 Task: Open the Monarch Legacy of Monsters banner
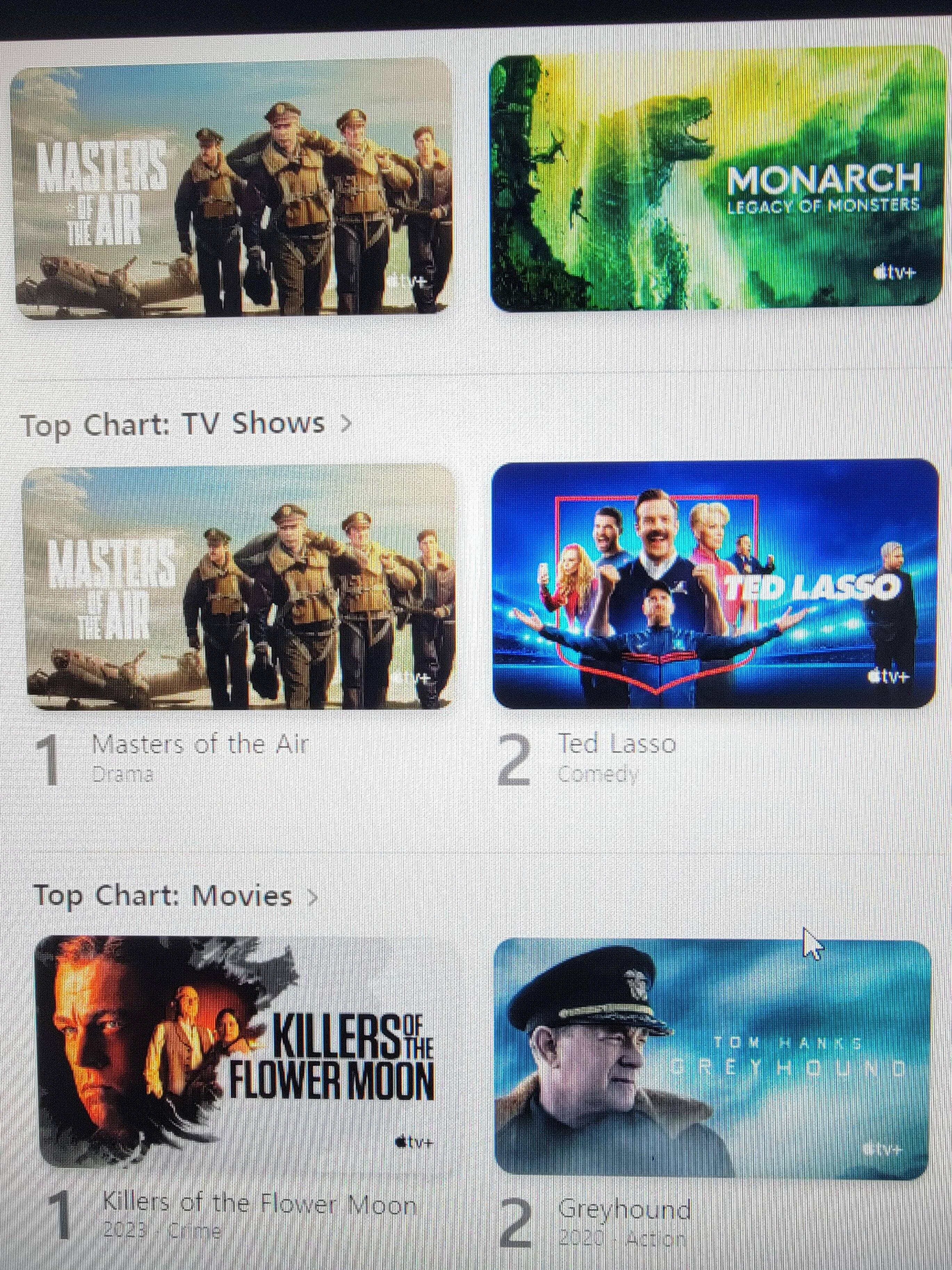pos(718,180)
